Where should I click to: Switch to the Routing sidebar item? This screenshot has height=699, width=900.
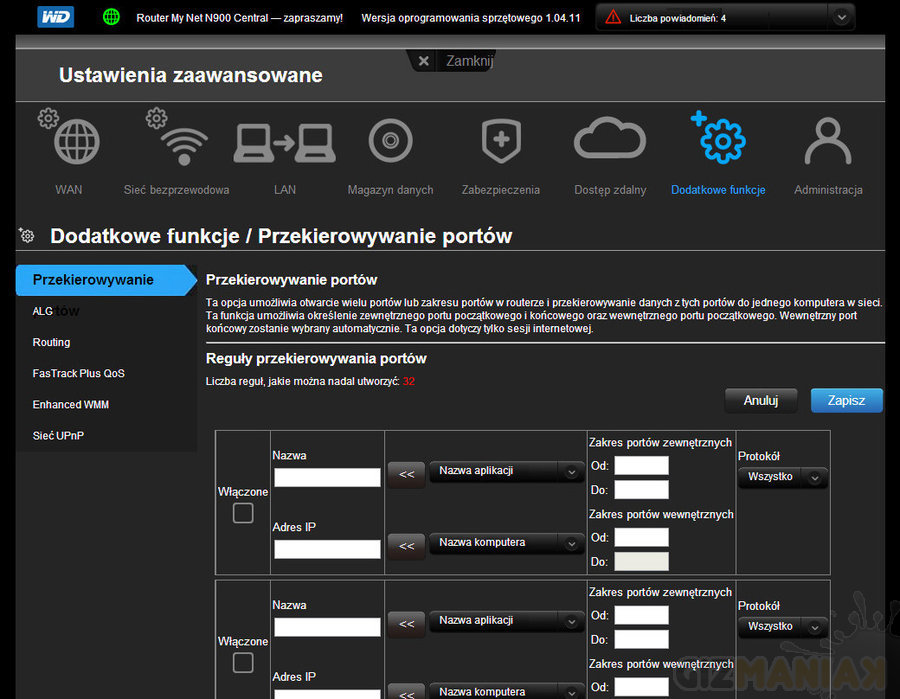[51, 342]
